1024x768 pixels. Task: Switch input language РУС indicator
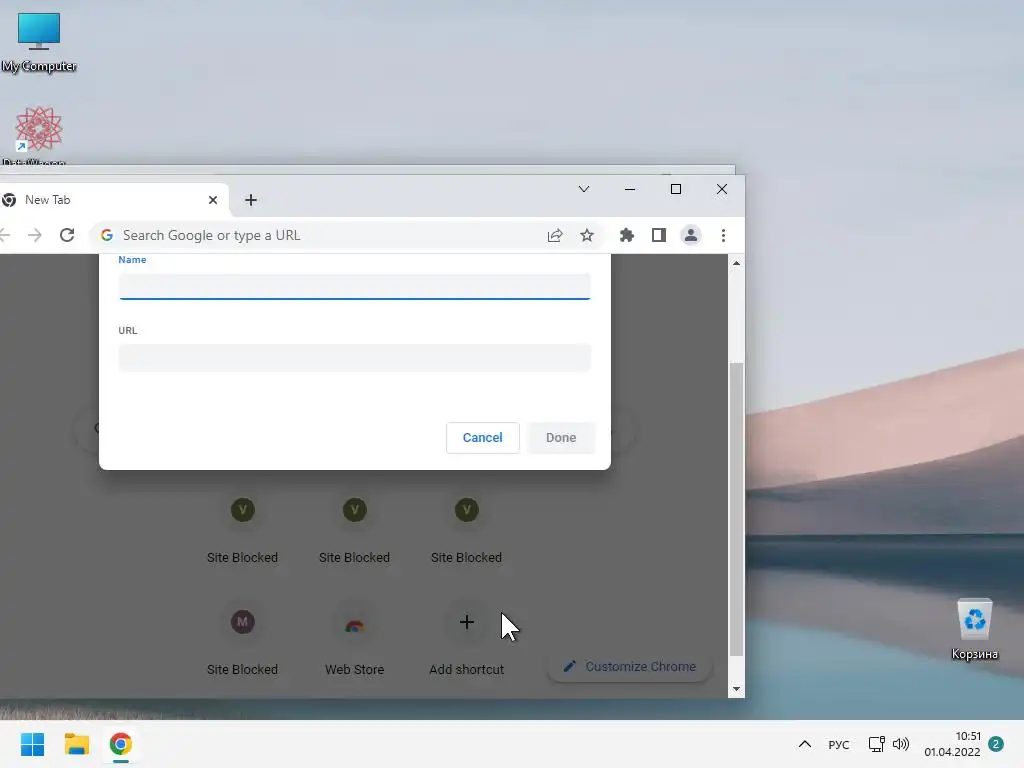(839, 744)
